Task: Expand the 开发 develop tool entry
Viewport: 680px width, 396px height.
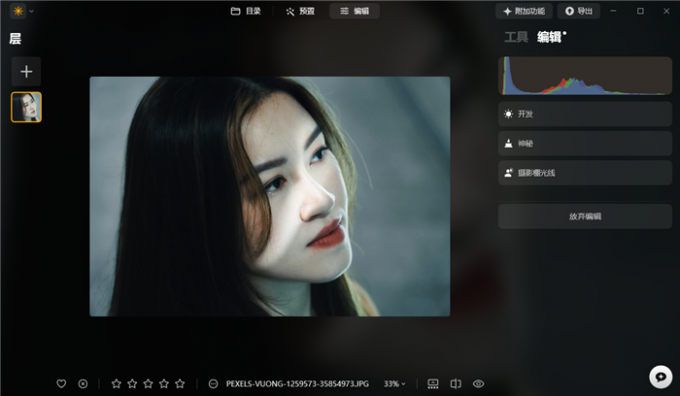Action: tap(585, 114)
